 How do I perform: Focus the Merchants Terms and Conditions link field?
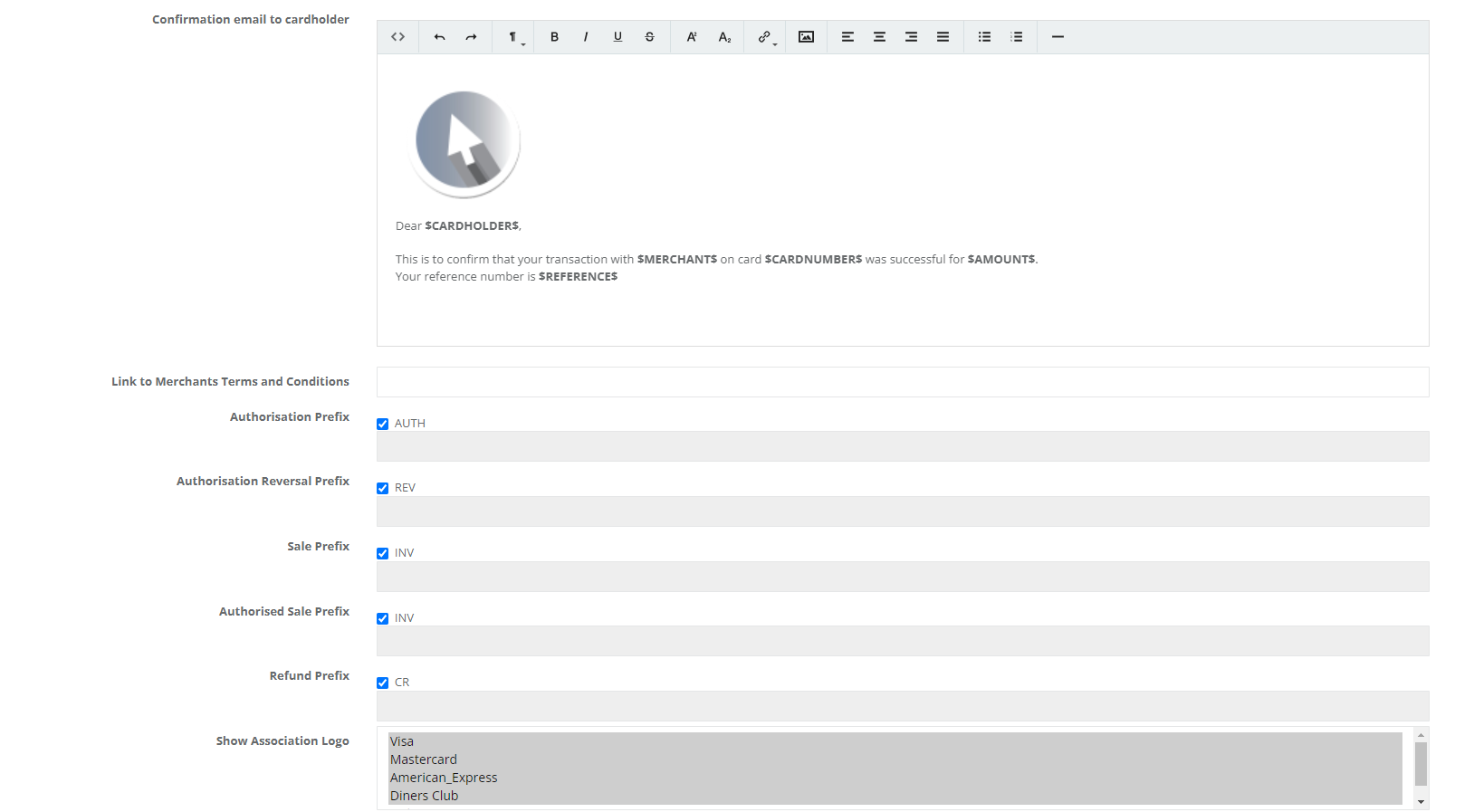[903, 382]
